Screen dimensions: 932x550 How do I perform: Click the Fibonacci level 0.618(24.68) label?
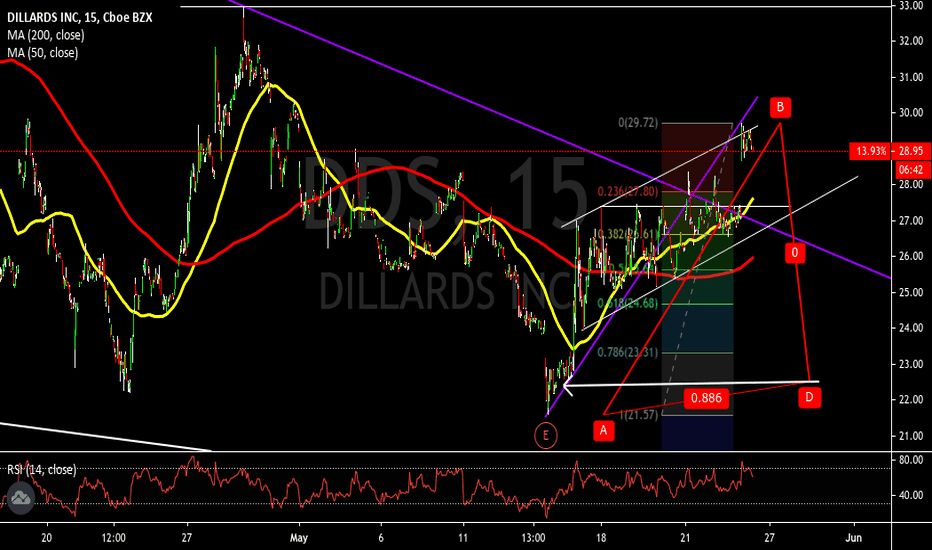pyautogui.click(x=628, y=303)
